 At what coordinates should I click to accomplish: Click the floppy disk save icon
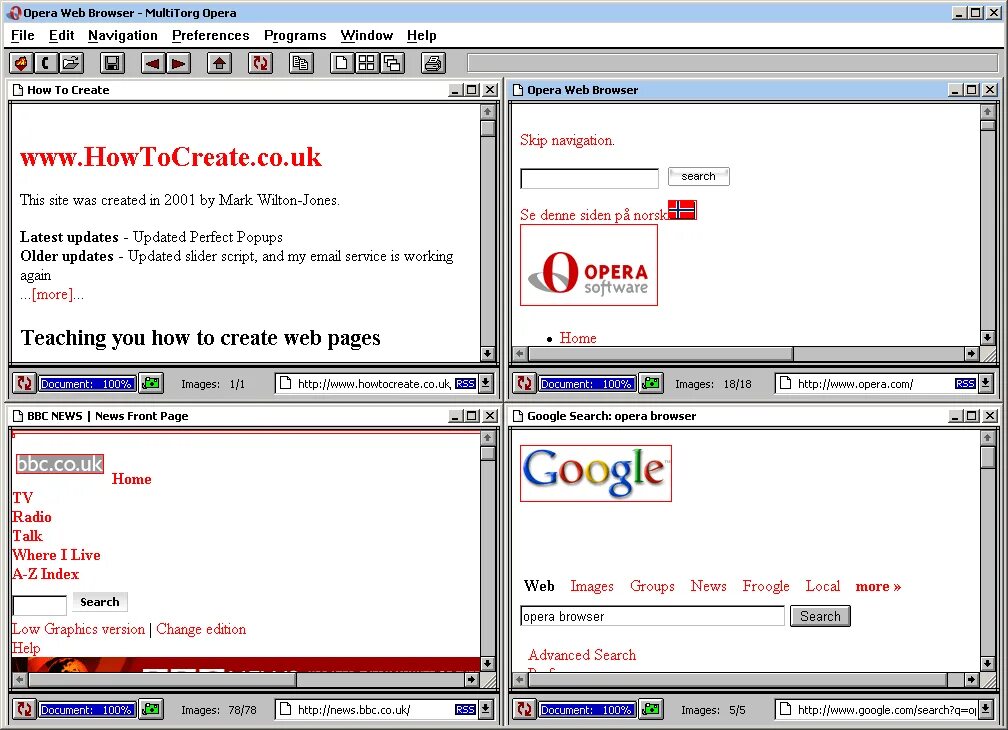pyautogui.click(x=112, y=63)
